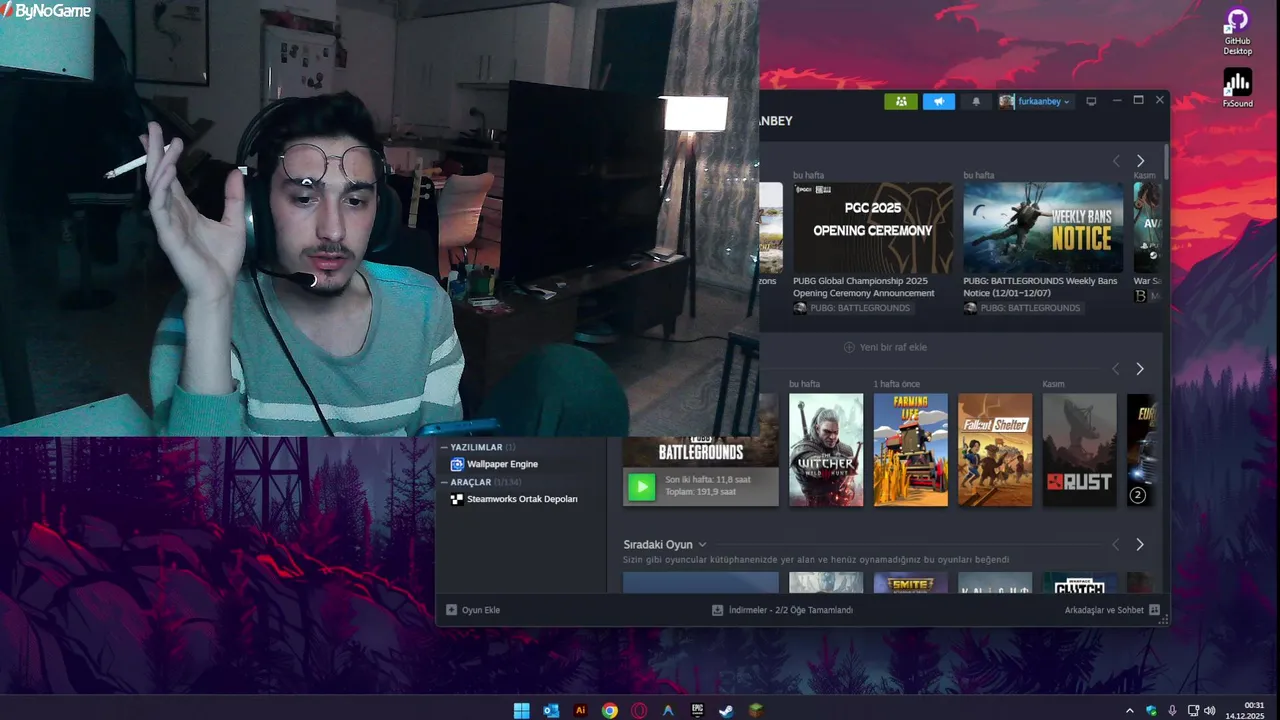Open Adobe Illustrator from the taskbar

tap(580, 711)
